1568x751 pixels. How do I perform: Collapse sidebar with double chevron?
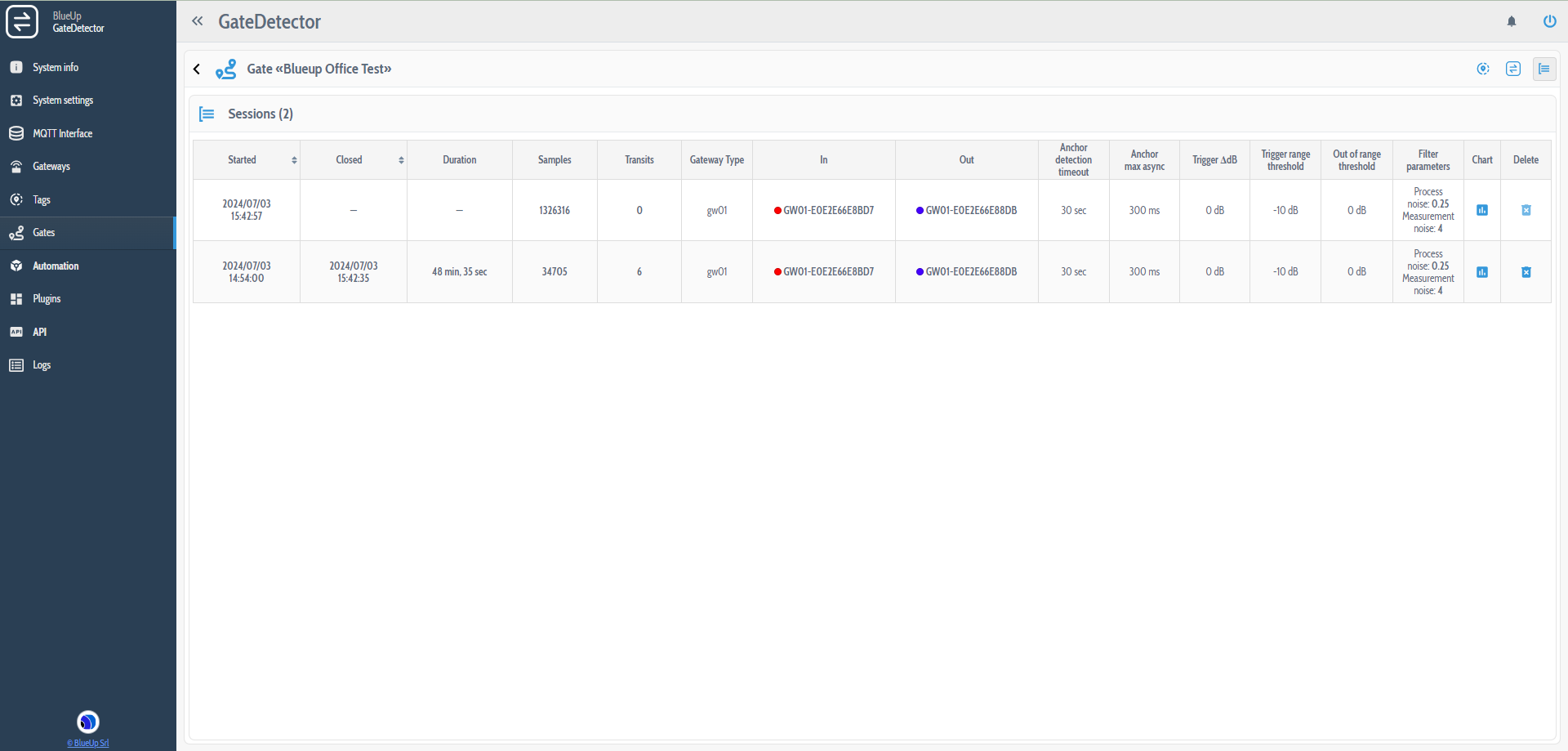197,21
